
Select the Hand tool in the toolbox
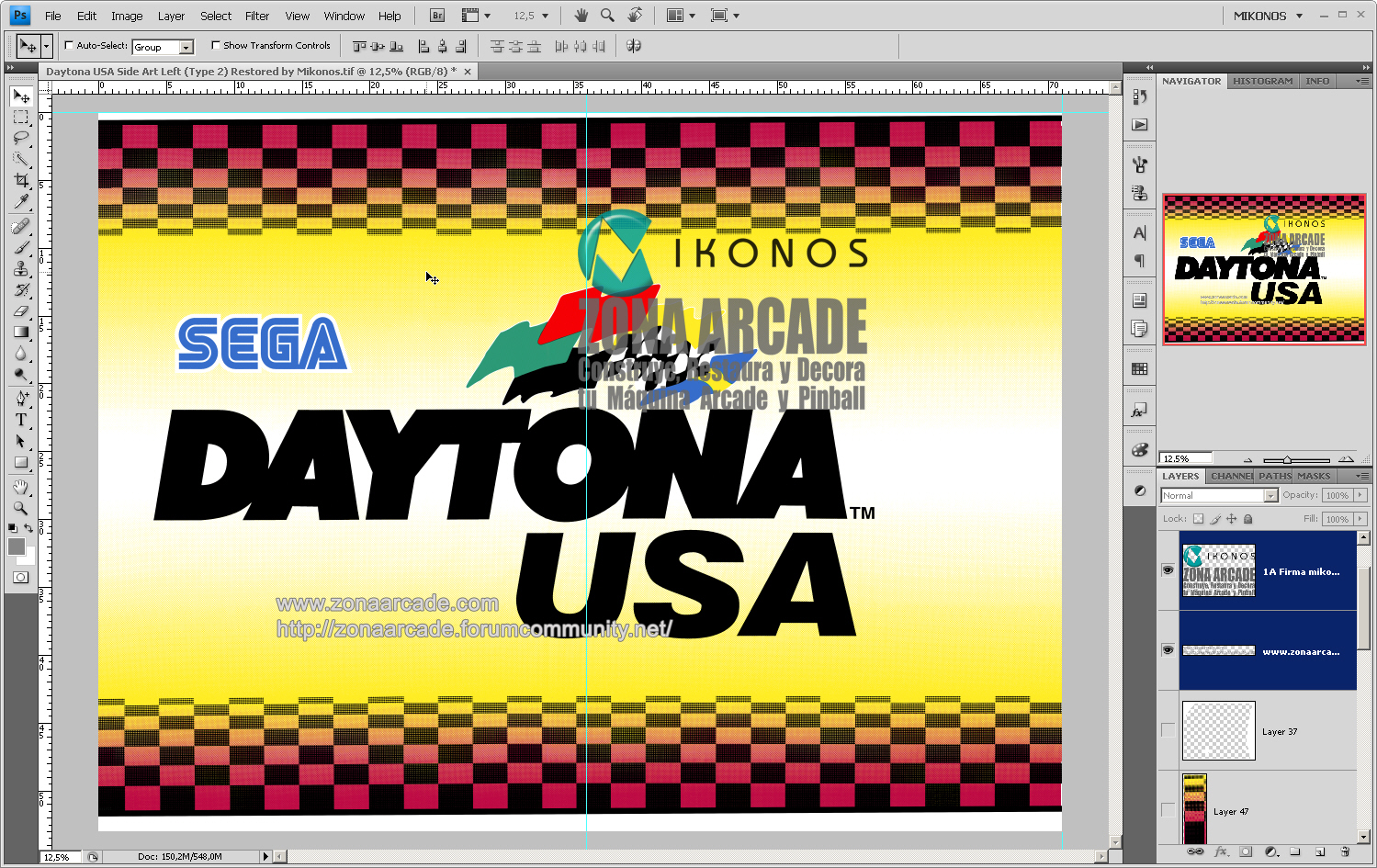pyautogui.click(x=21, y=487)
